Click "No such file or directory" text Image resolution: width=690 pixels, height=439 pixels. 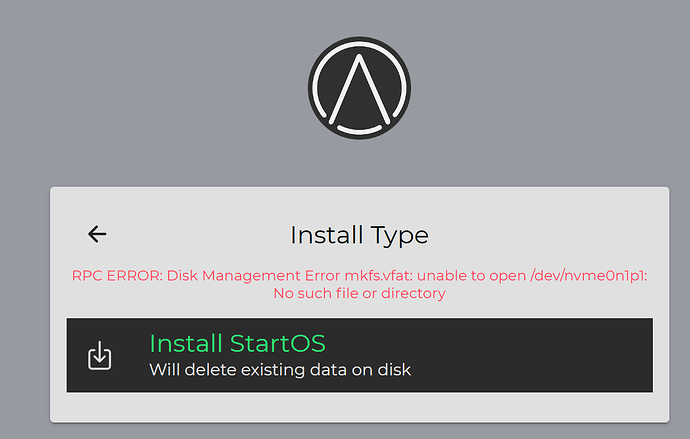coord(360,293)
